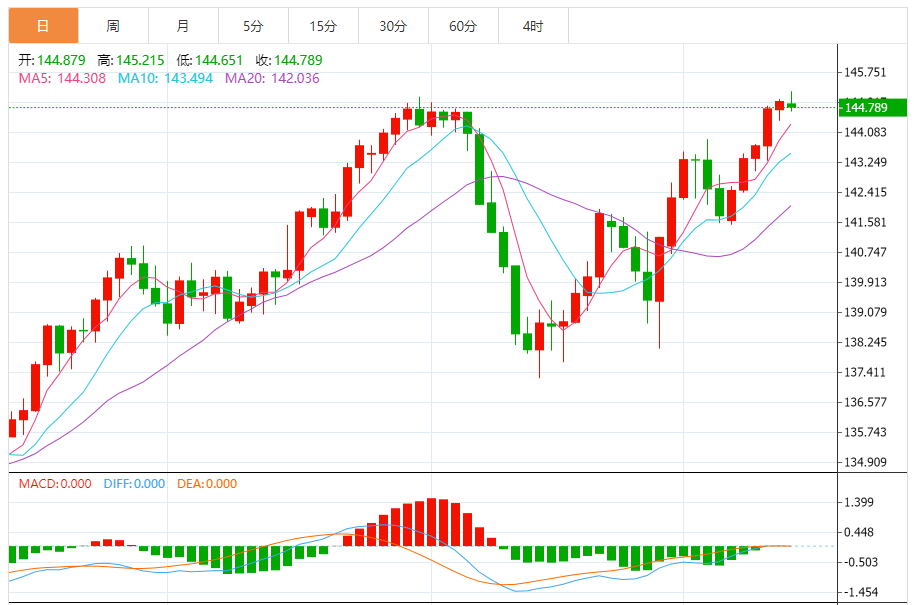Click the 收: 144.789 close value
914x605 pixels.
point(289,60)
